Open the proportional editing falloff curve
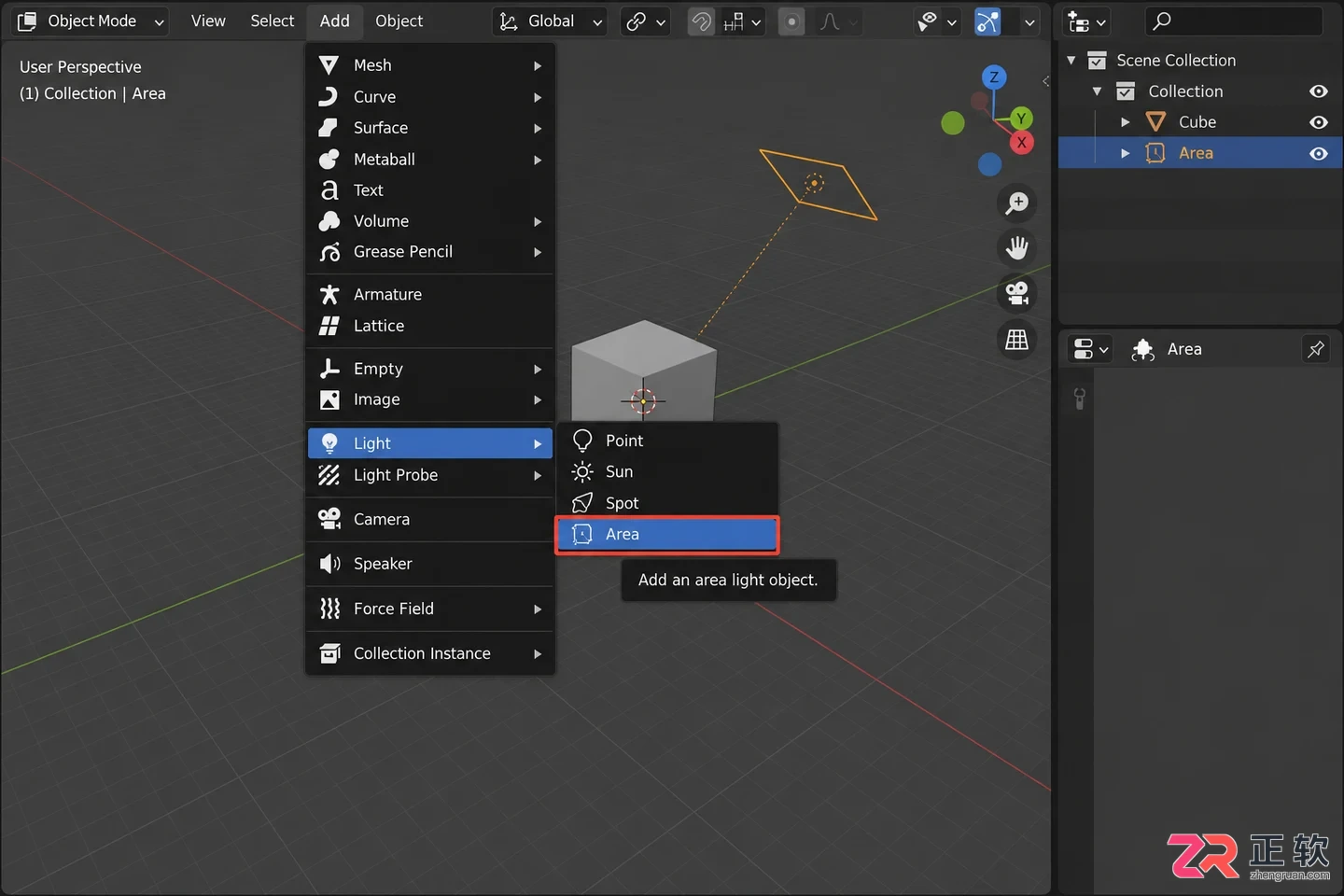 pos(836,21)
